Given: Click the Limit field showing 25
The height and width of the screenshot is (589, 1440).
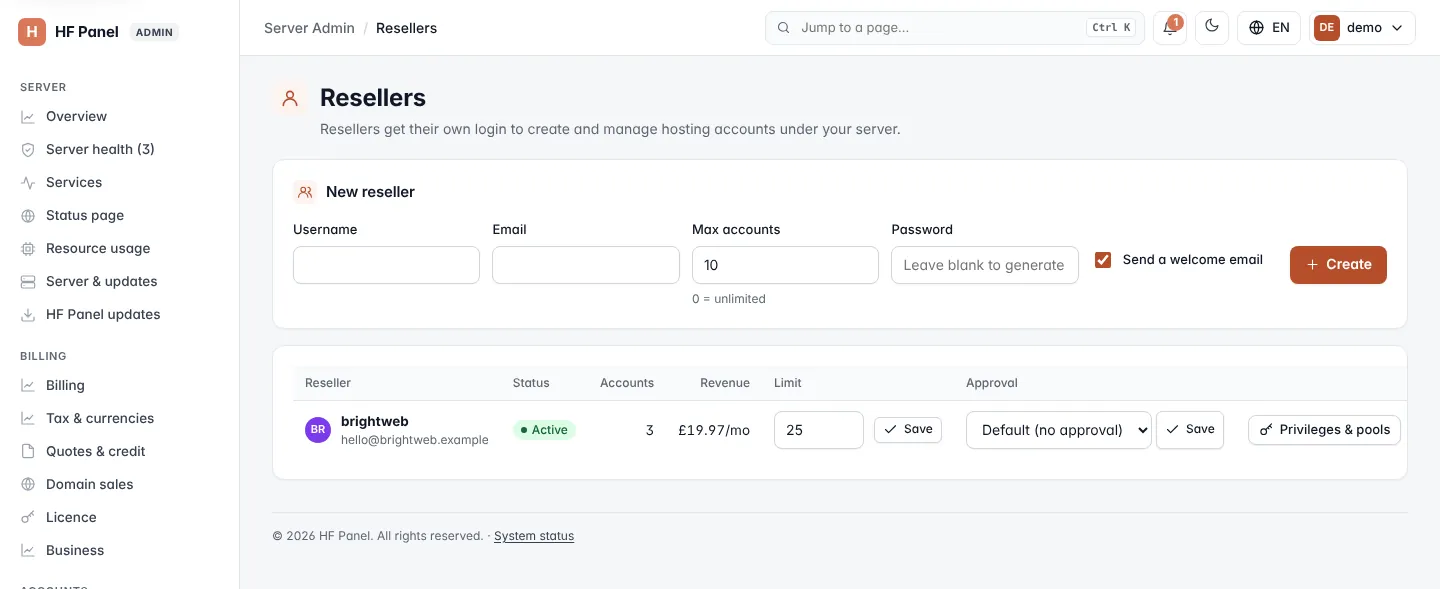Looking at the screenshot, I should click(x=819, y=430).
